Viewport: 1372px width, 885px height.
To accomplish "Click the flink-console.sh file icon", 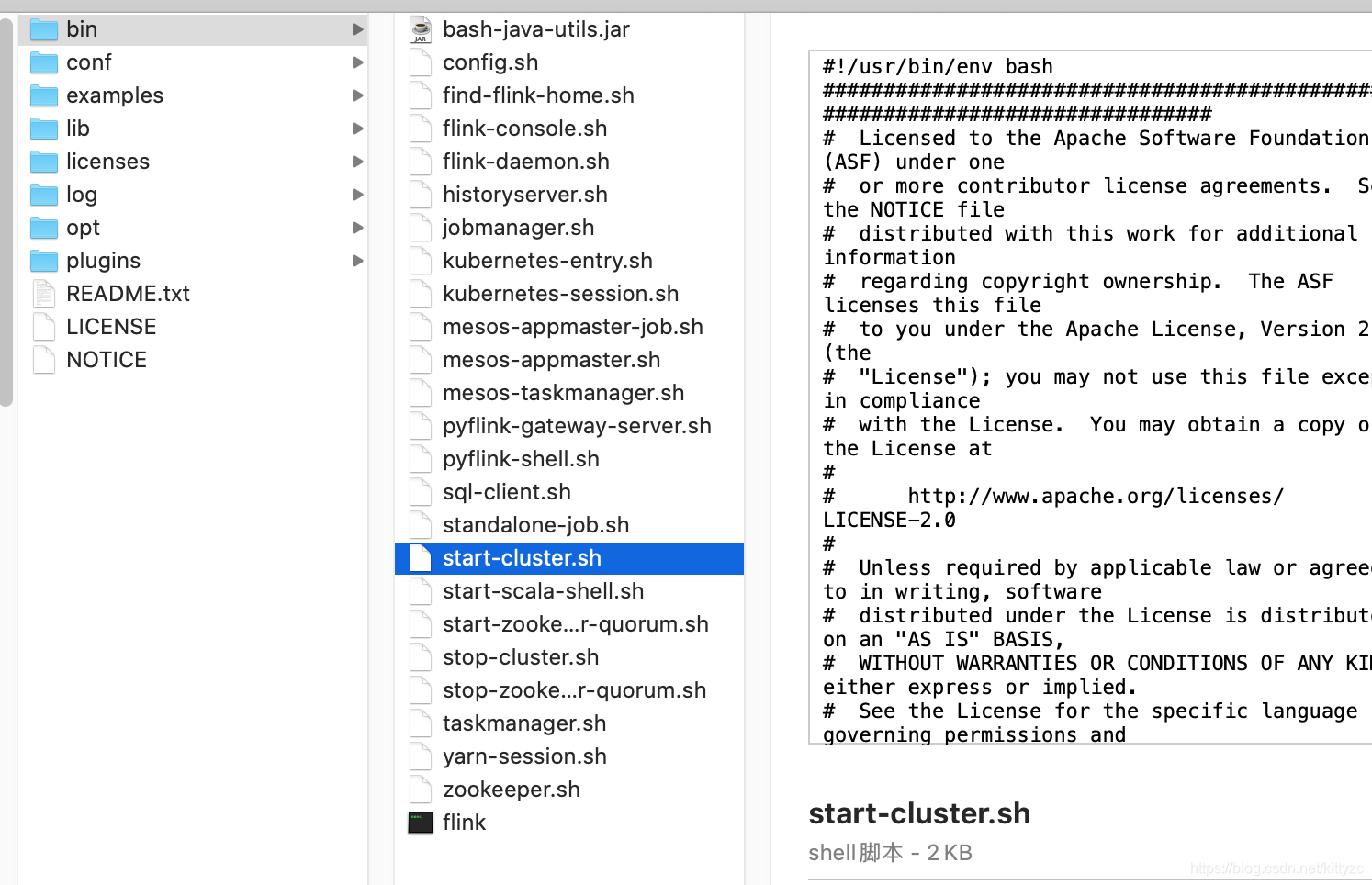I will (421, 129).
